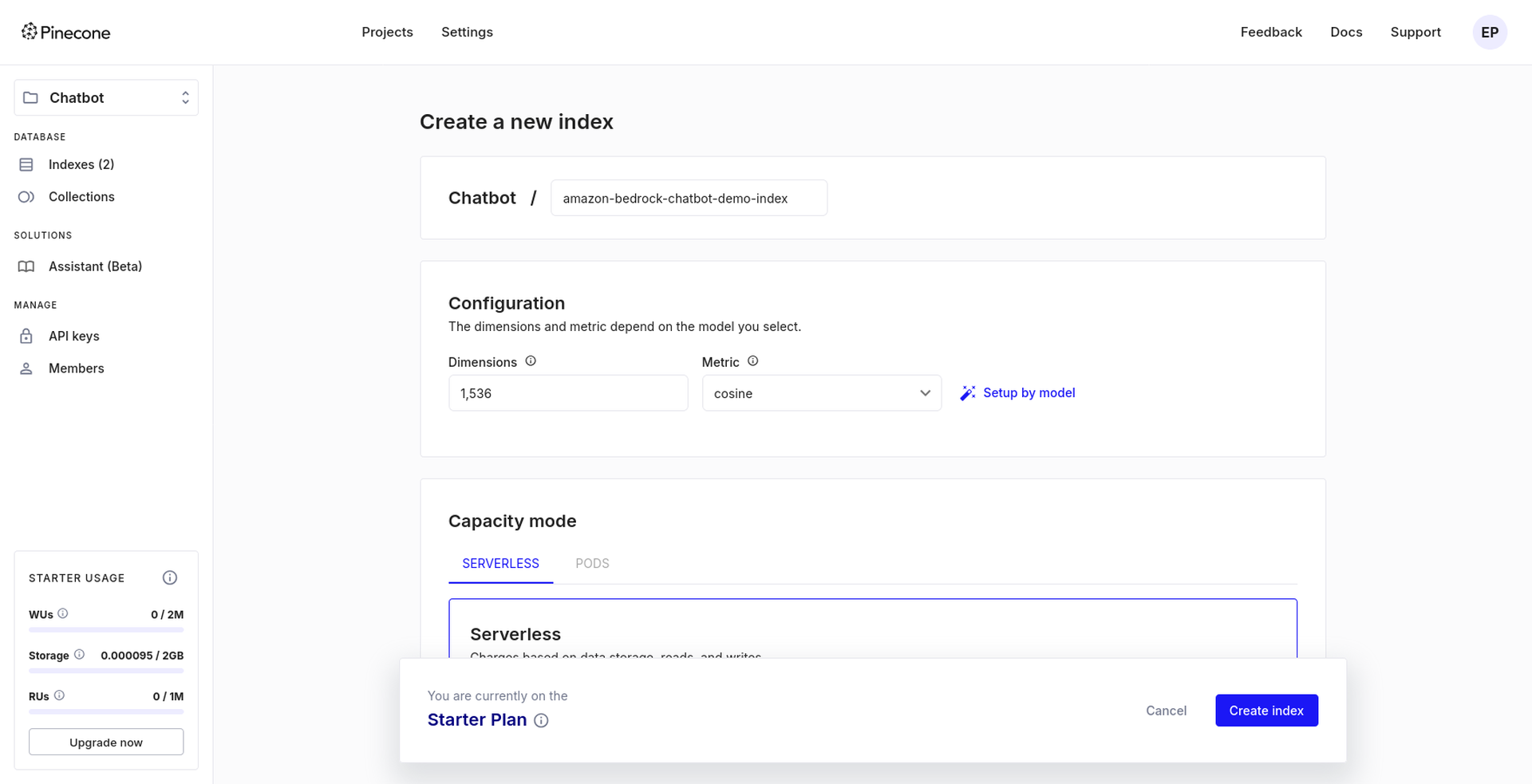Focus the Dimensions input field

pyautogui.click(x=568, y=393)
